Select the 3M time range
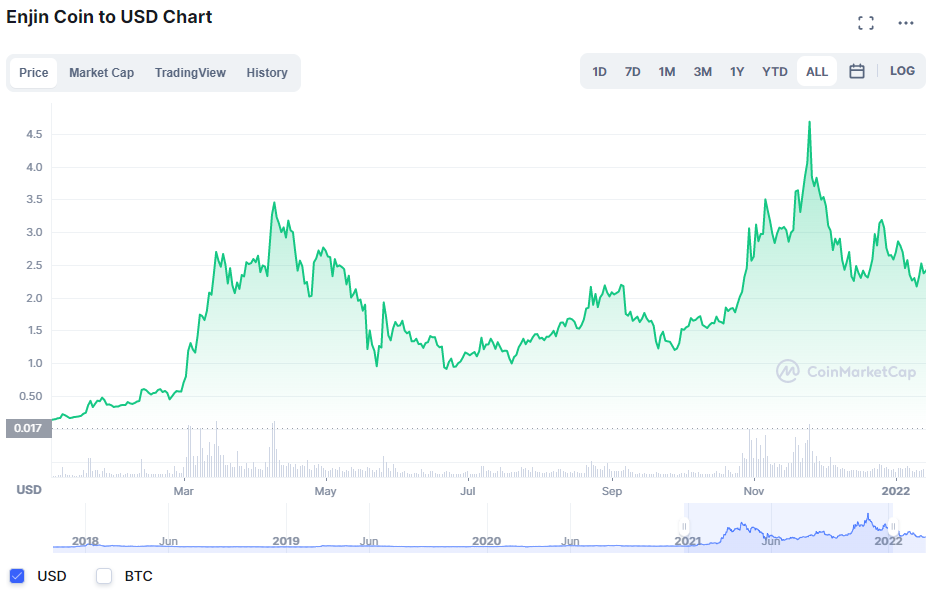Image resolution: width=937 pixels, height=599 pixels. 702,71
